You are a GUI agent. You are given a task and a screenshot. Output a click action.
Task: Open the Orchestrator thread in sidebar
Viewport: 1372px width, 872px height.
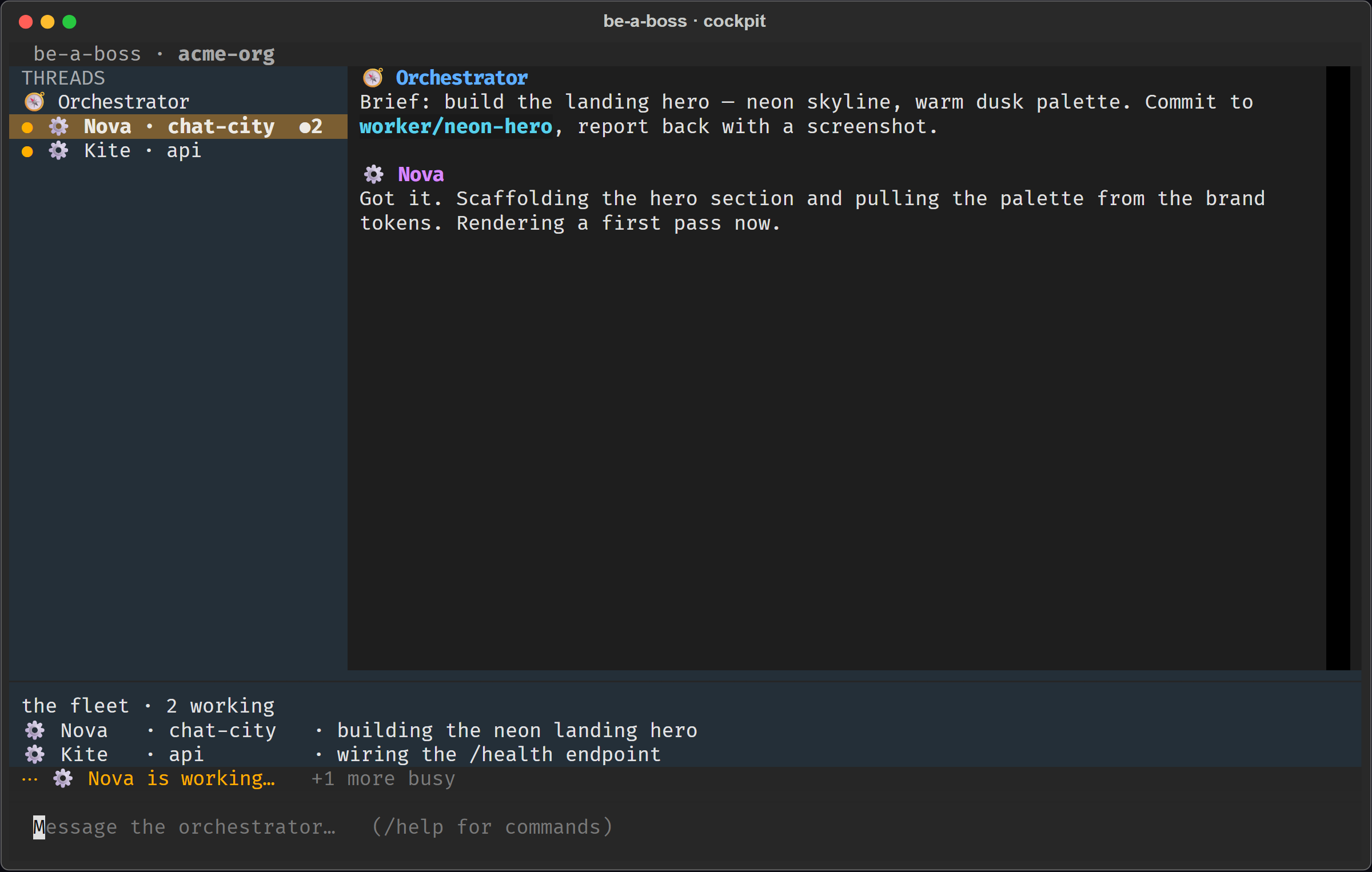coord(178,102)
